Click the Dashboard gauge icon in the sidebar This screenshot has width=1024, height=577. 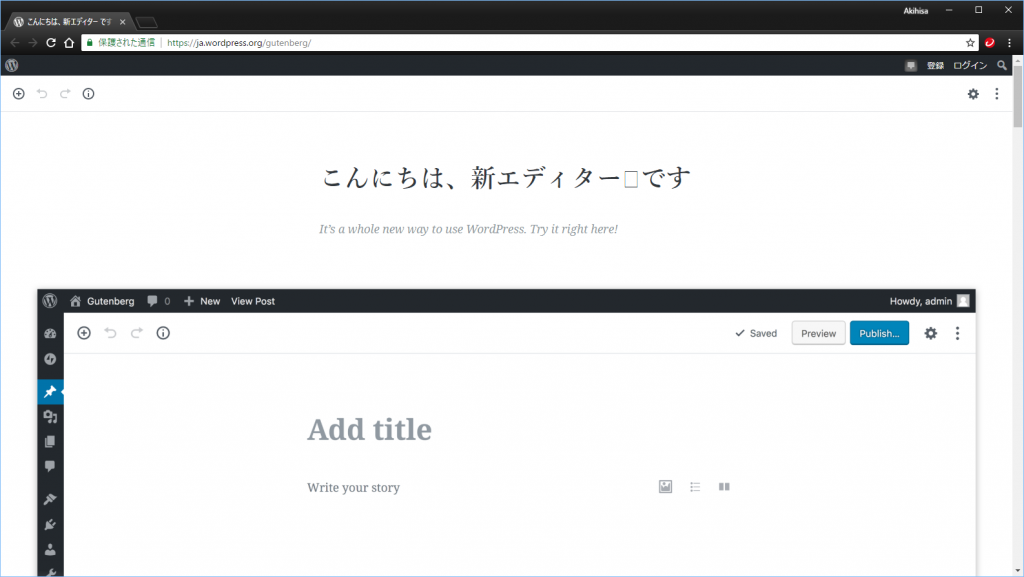coord(50,332)
